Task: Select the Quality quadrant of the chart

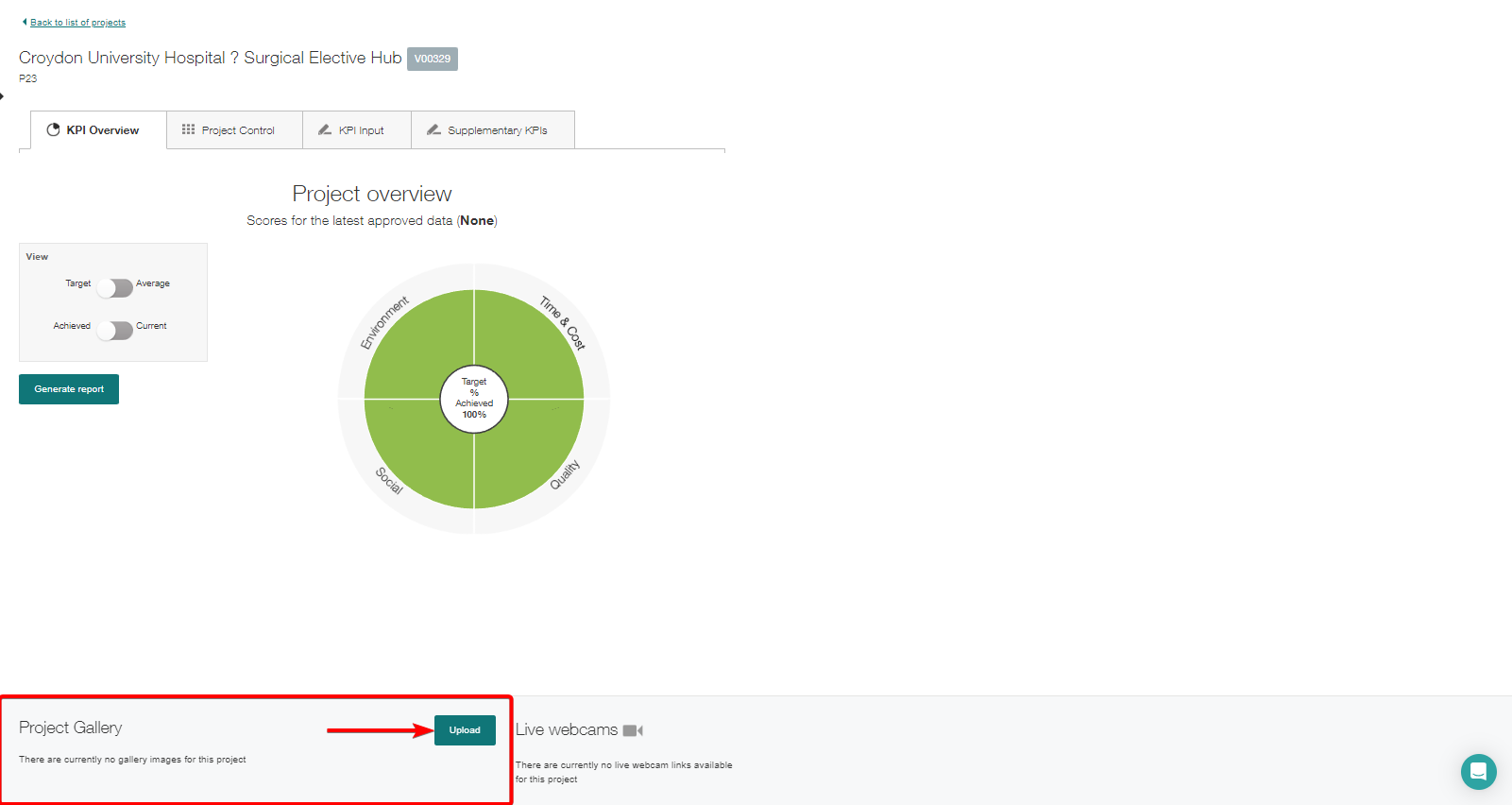Action: (x=529, y=454)
